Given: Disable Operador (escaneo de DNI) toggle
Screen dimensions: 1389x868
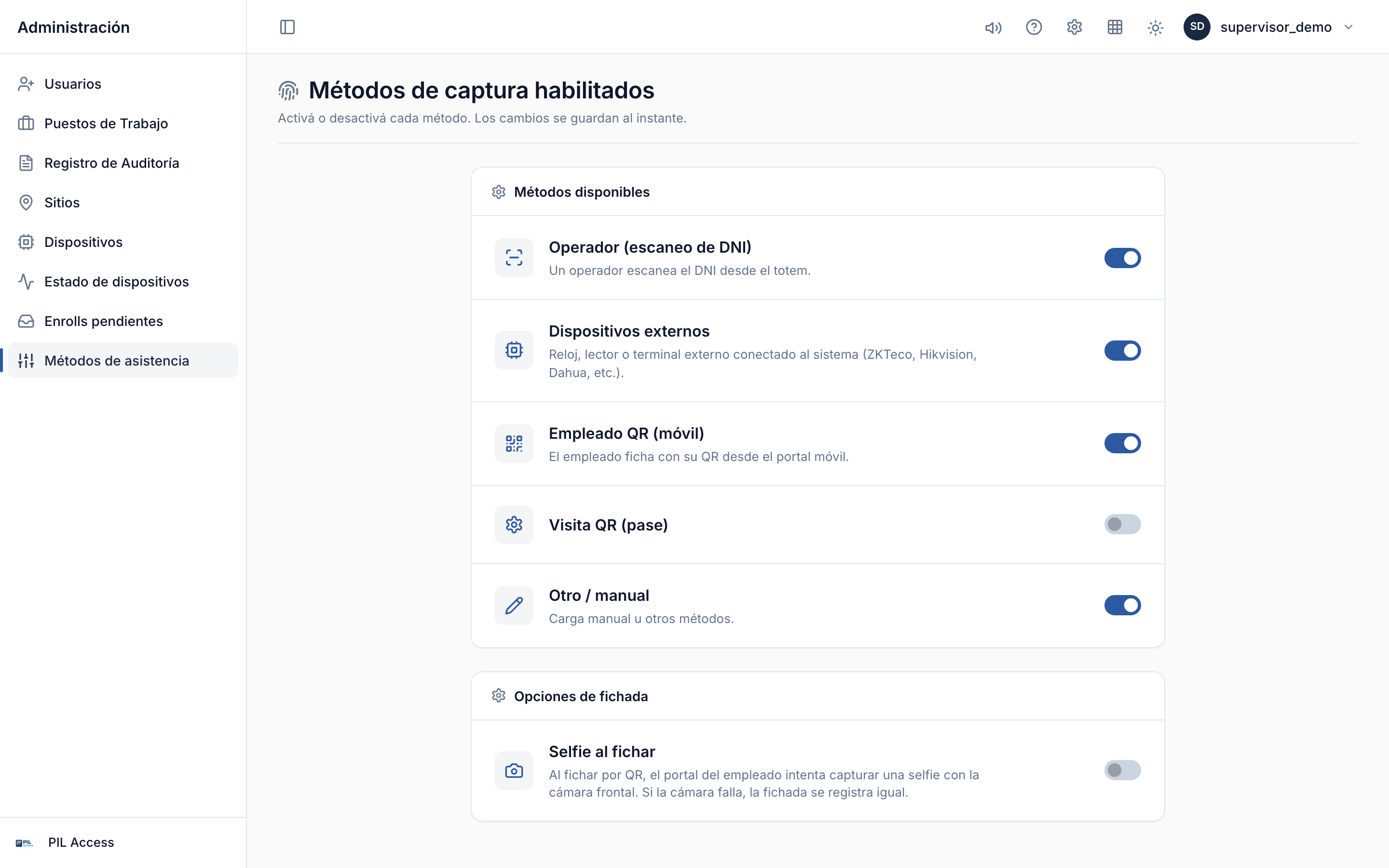Looking at the screenshot, I should pos(1122,258).
